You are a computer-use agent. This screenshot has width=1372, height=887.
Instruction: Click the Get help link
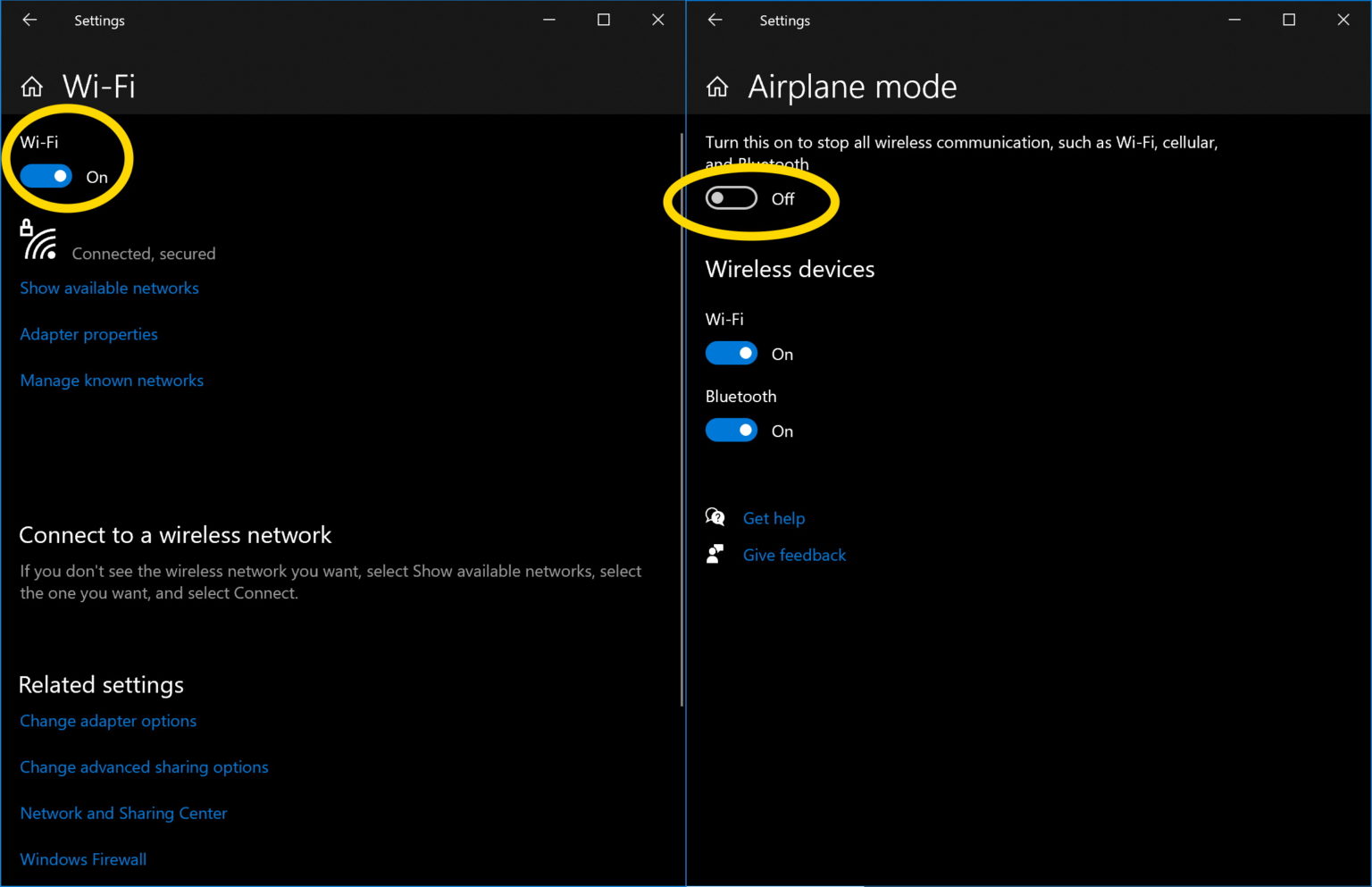(774, 518)
